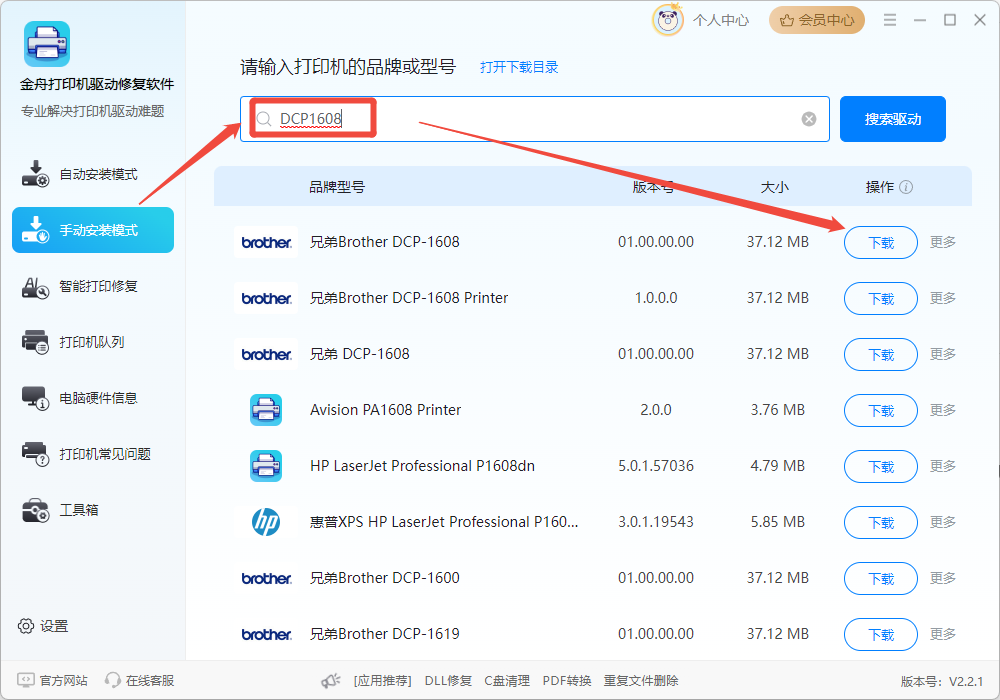The height and width of the screenshot is (700, 1000).
Task: Download 兄弟Brother DCP-1600 driver
Action: (x=881, y=578)
